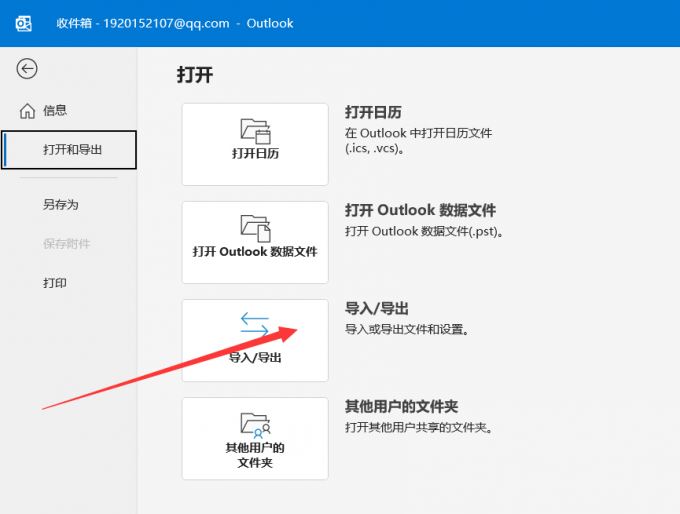This screenshot has height=514, width=680.
Task: Click the blue import/export arrows icon
Action: tap(255, 324)
